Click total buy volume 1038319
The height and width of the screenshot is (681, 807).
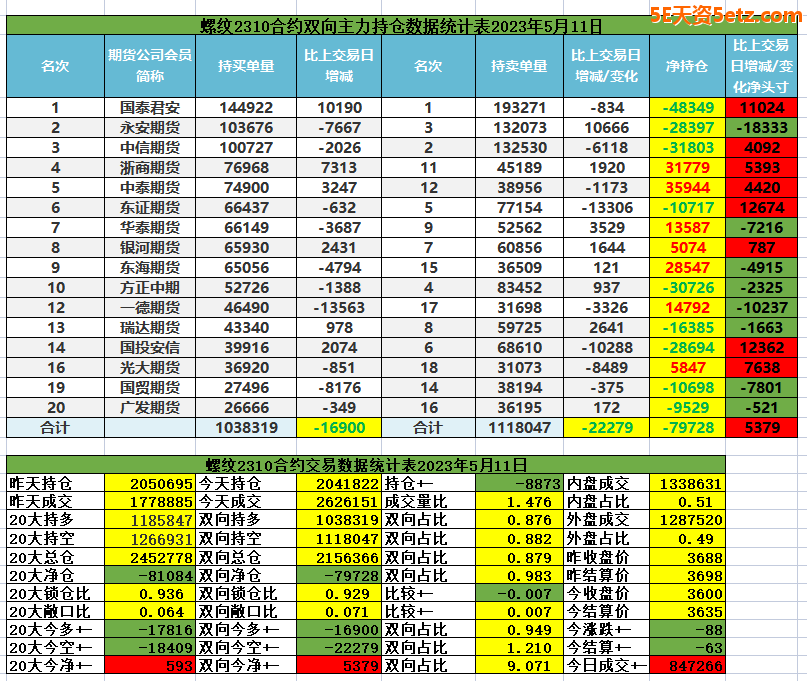[x=246, y=428]
